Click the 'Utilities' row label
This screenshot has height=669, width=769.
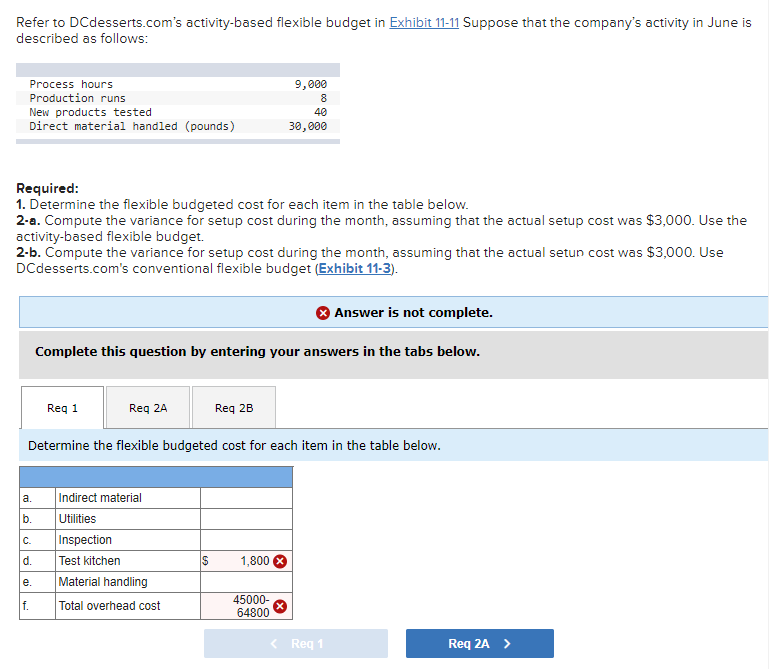(77, 519)
